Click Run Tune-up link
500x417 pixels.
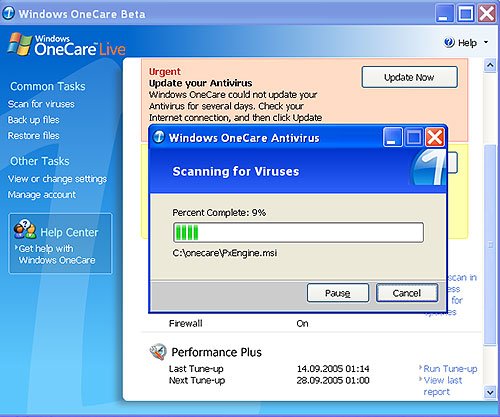click(450, 369)
